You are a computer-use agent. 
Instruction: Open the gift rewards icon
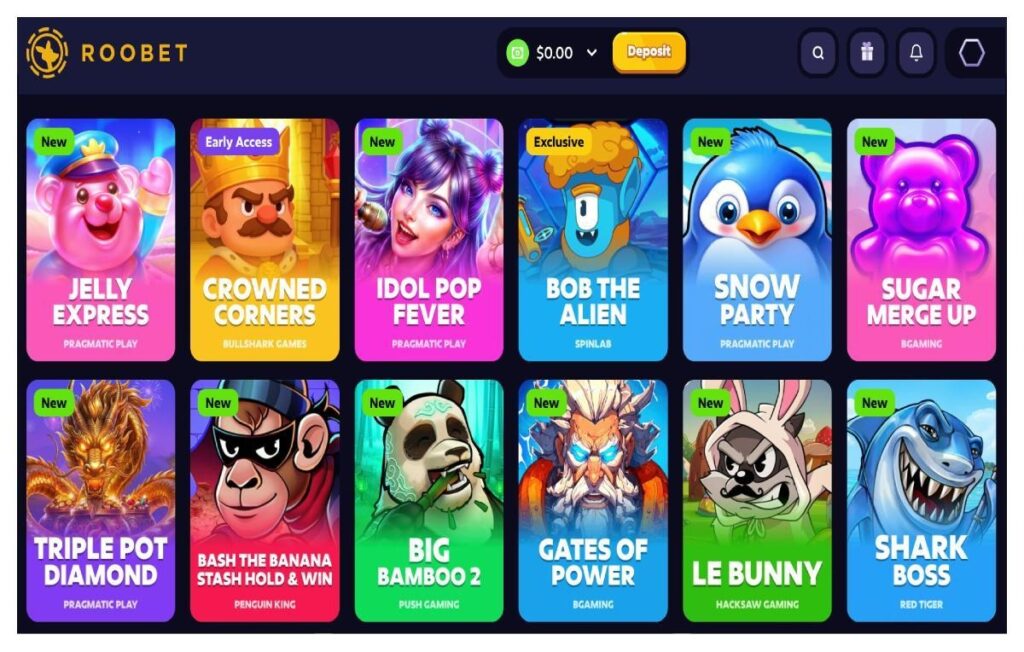click(x=867, y=53)
